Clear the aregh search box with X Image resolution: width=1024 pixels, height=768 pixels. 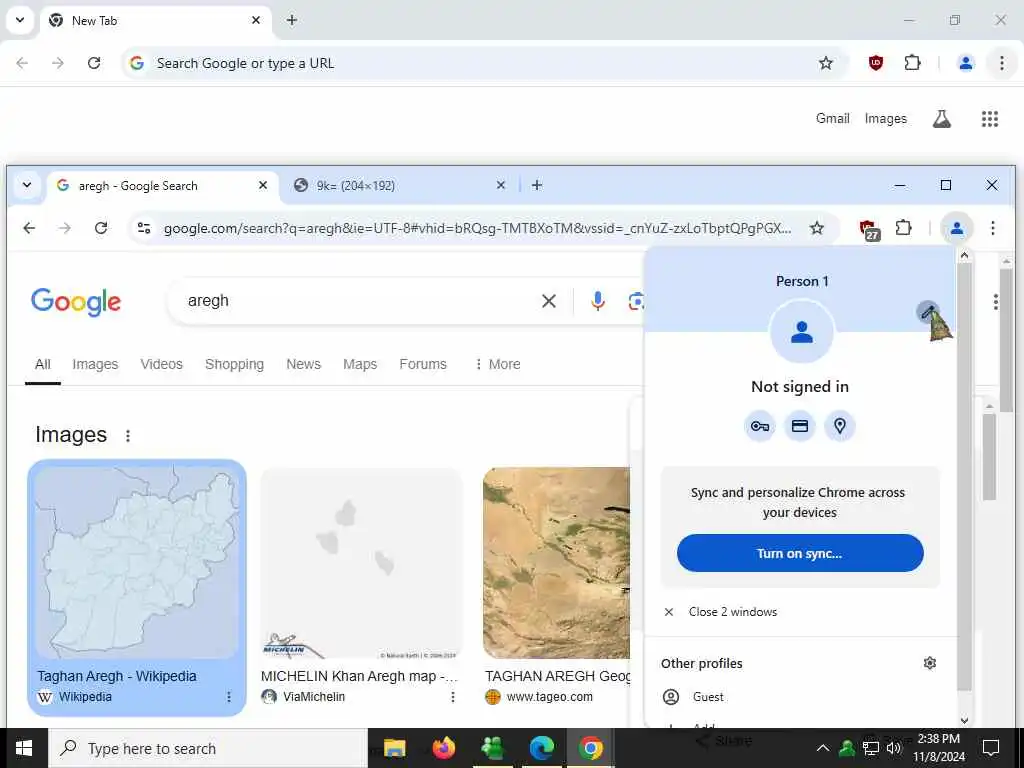coord(549,300)
